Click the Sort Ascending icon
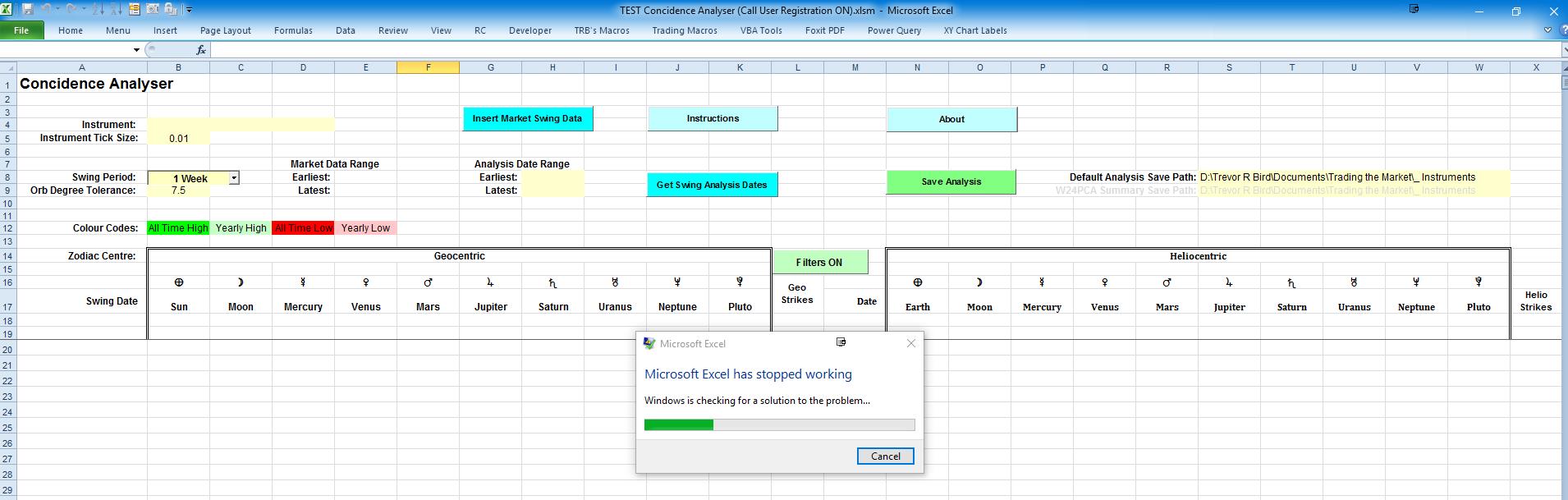This screenshot has height=500, width=1568. (x=99, y=10)
